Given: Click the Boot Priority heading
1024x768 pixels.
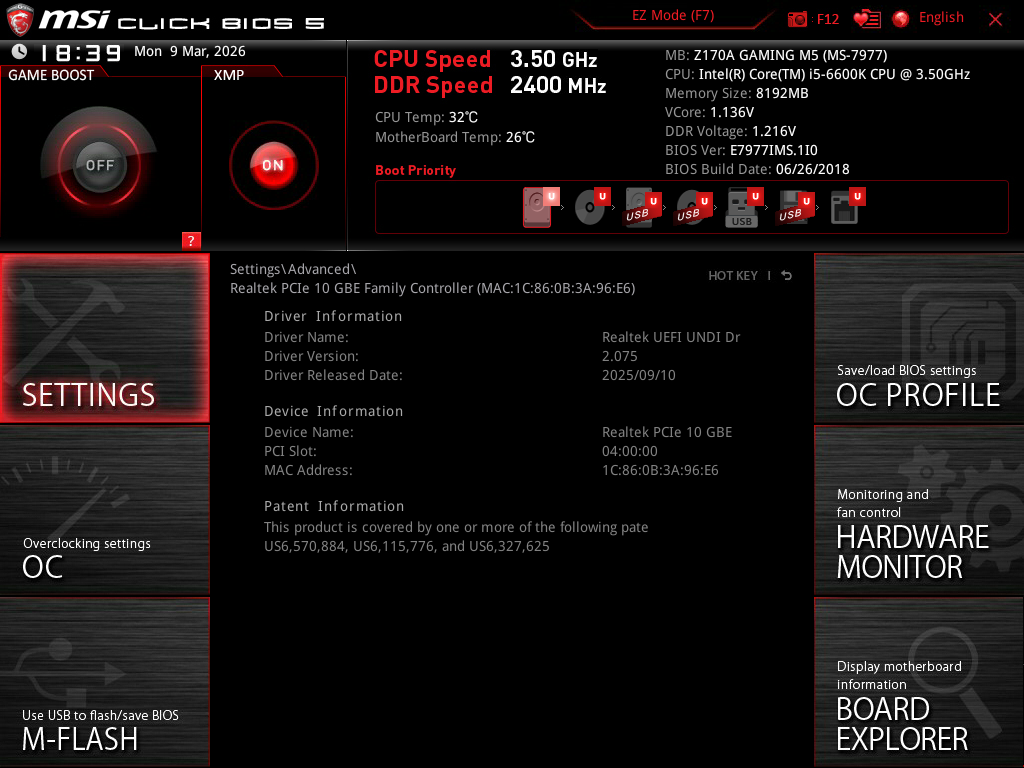Looking at the screenshot, I should (x=415, y=170).
